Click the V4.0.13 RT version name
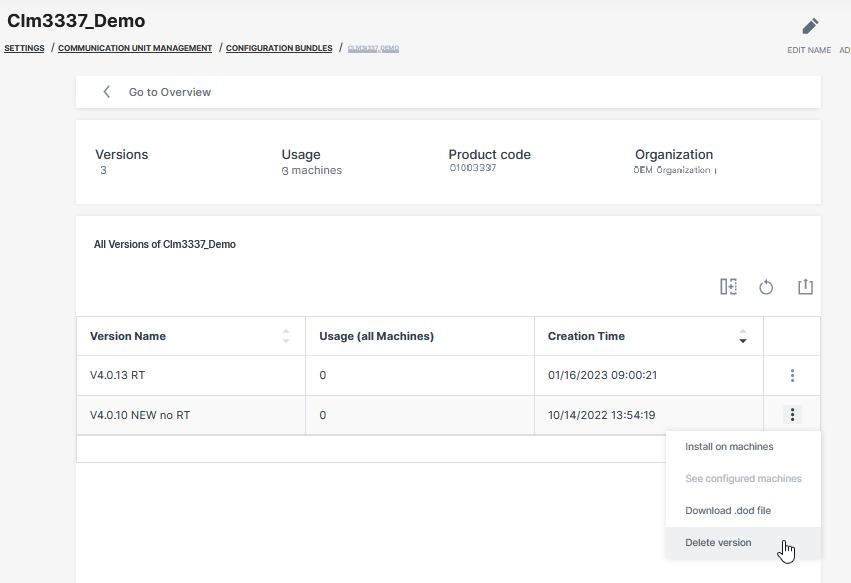Screen dimensions: 851x583 118,376
